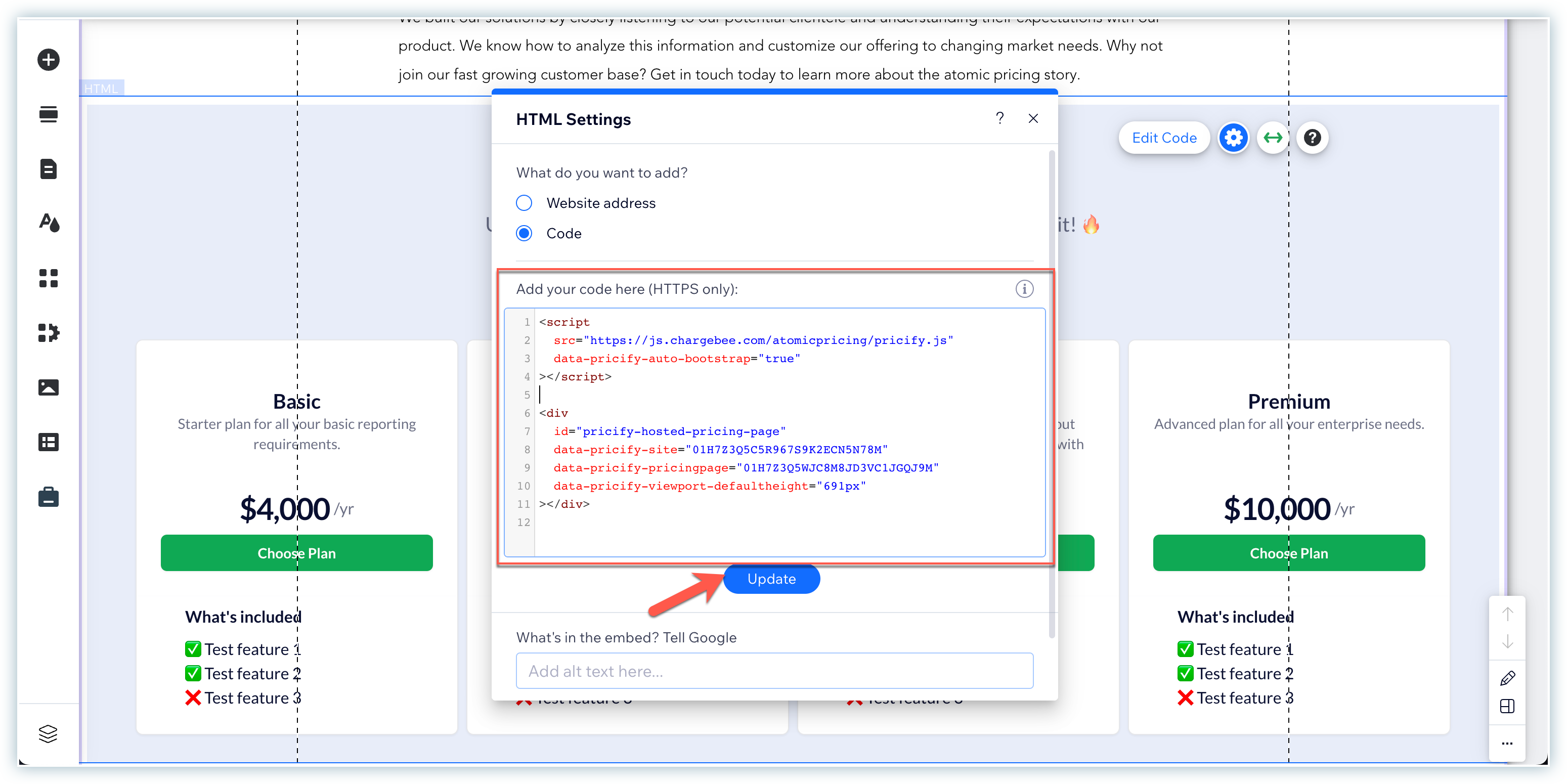Screen dimensions: 1567x784
Task: Click the move down arrow icon
Action: click(1507, 642)
